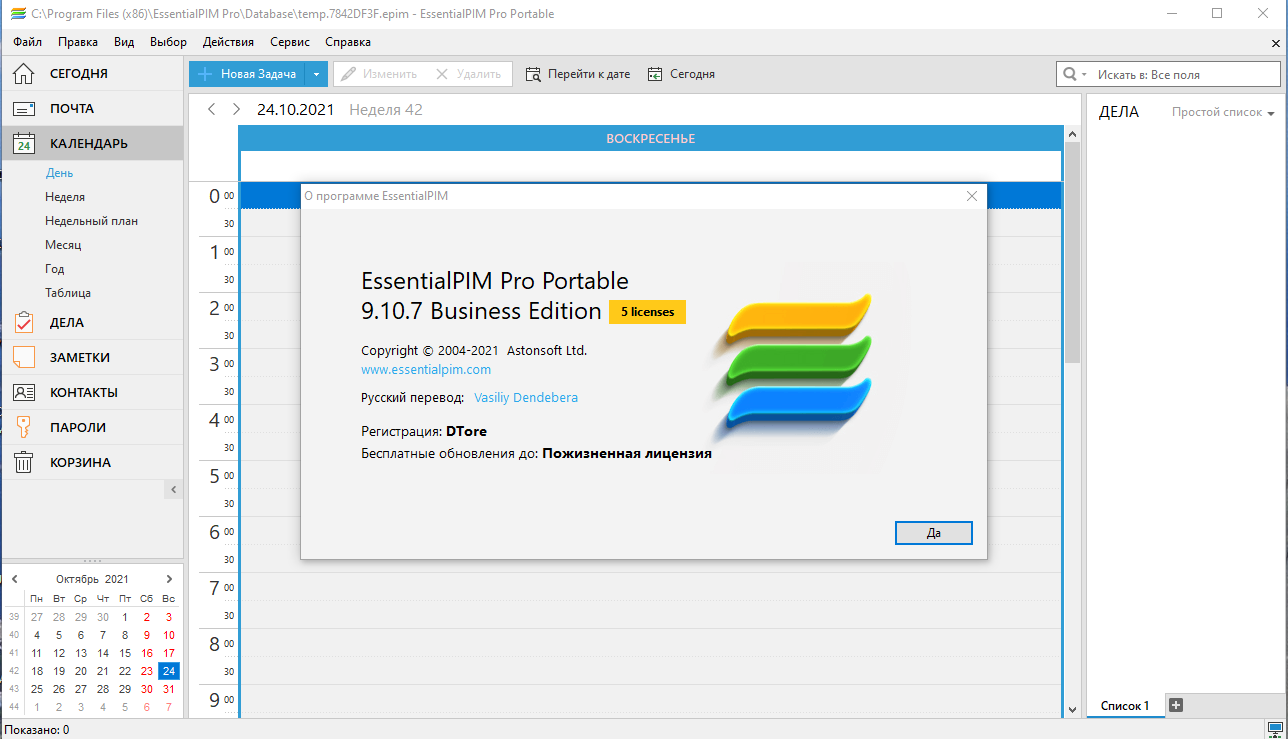
Task: Select the Calendar (КАЛЕНДАРЬ) module icon
Action: 24,143
